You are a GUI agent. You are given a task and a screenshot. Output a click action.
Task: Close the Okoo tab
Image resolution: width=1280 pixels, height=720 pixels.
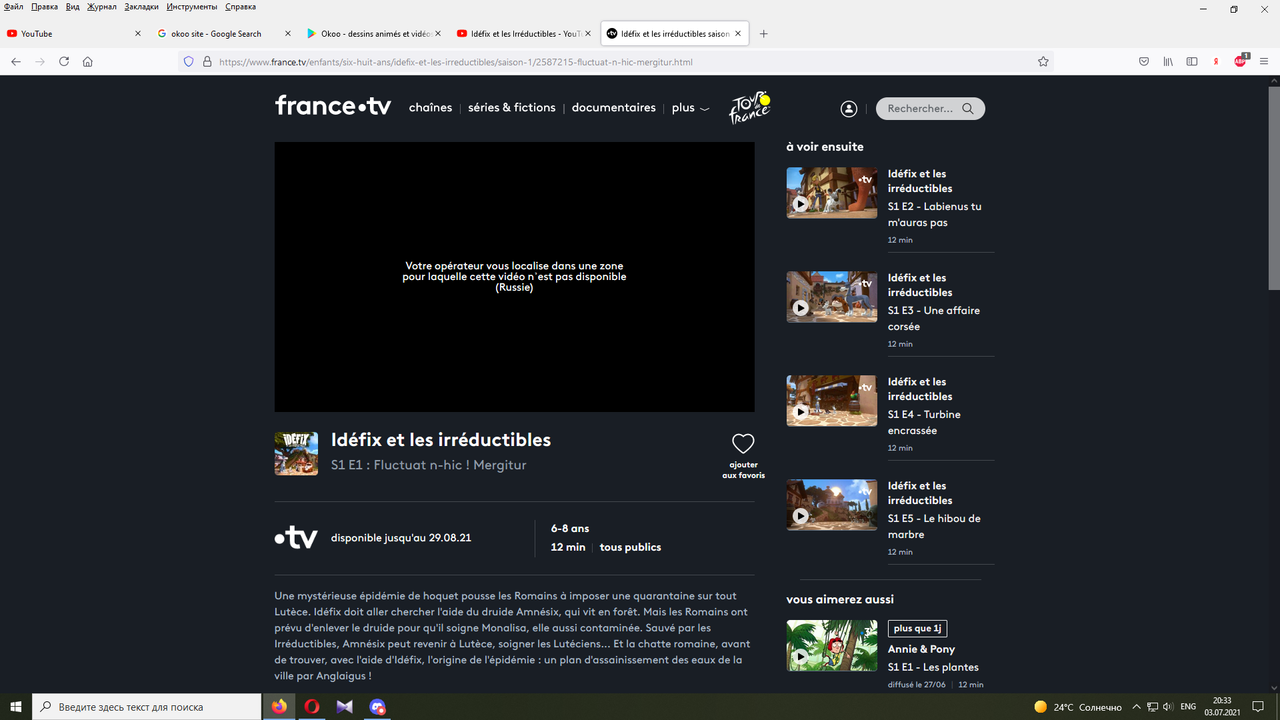[438, 33]
